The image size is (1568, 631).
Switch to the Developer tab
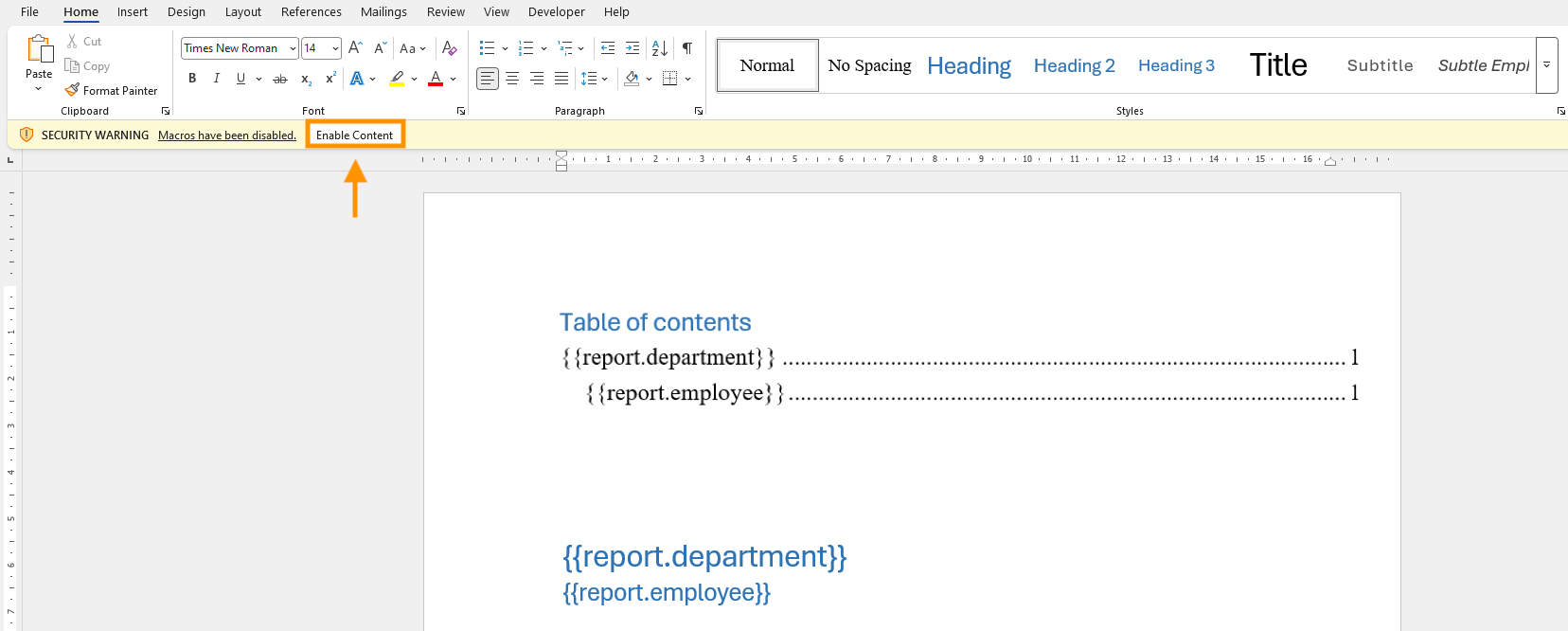(x=557, y=11)
